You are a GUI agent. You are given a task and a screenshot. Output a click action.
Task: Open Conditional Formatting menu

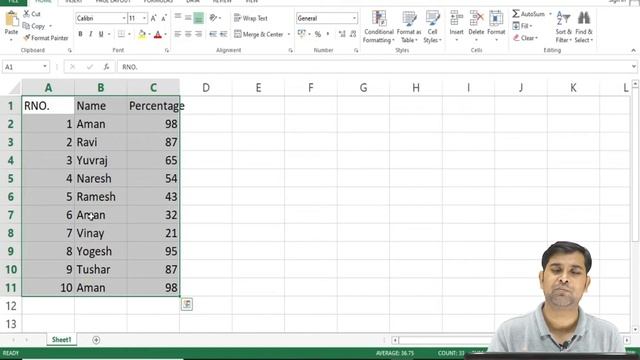pyautogui.click(x=379, y=27)
